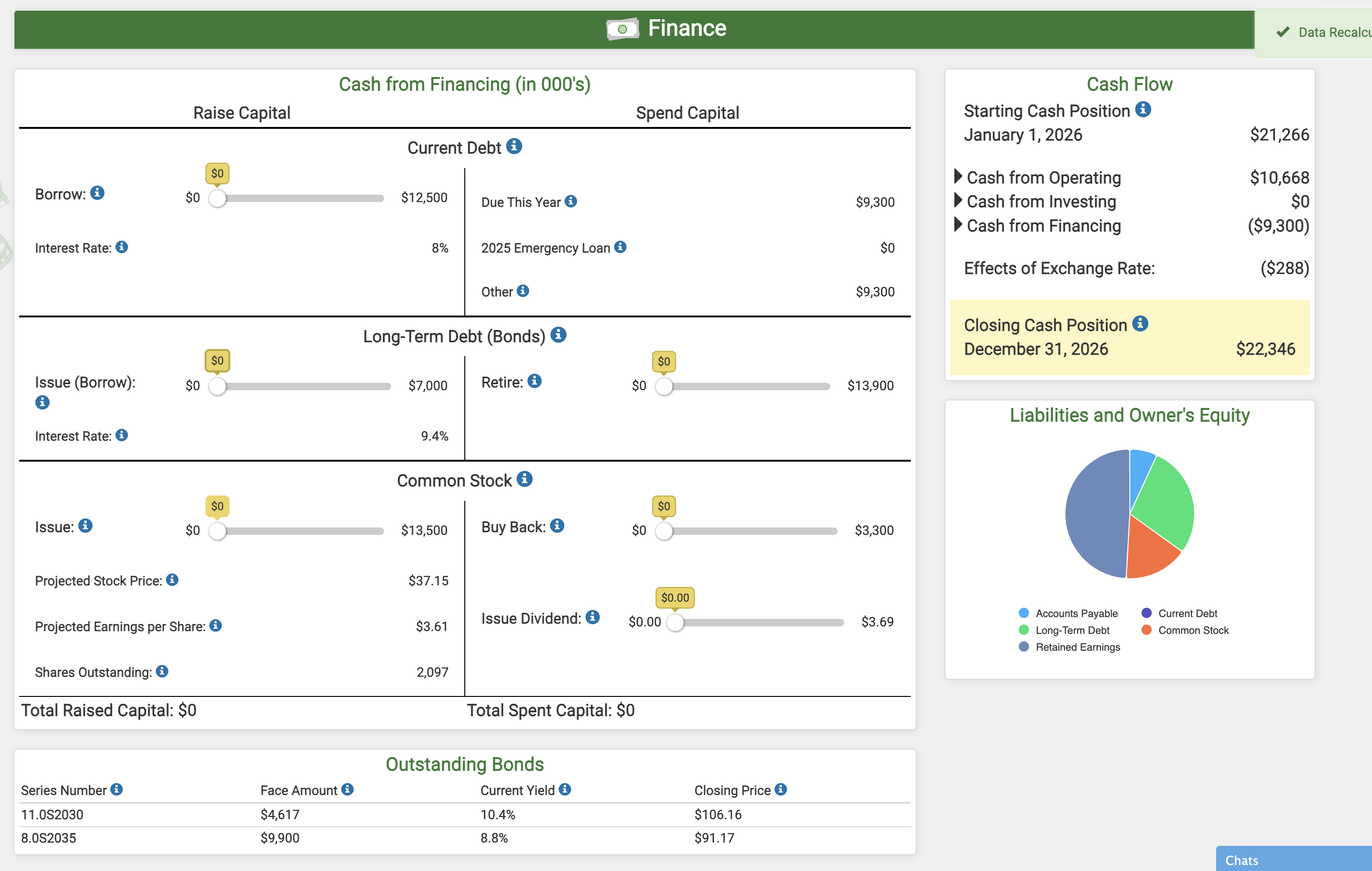Toggle Common Stock legend item in chart
Viewport: 1372px width, 871px height.
[x=1185, y=630]
